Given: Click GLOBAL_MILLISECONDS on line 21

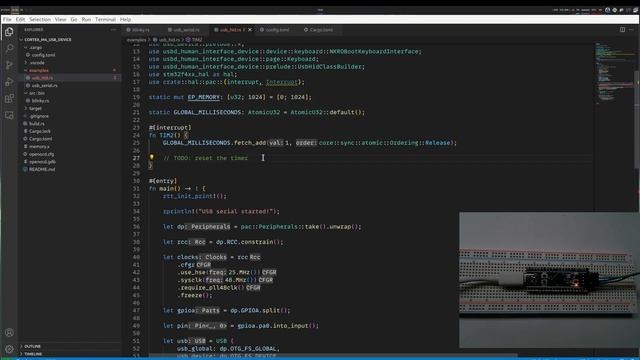Looking at the screenshot, I should tap(207, 112).
